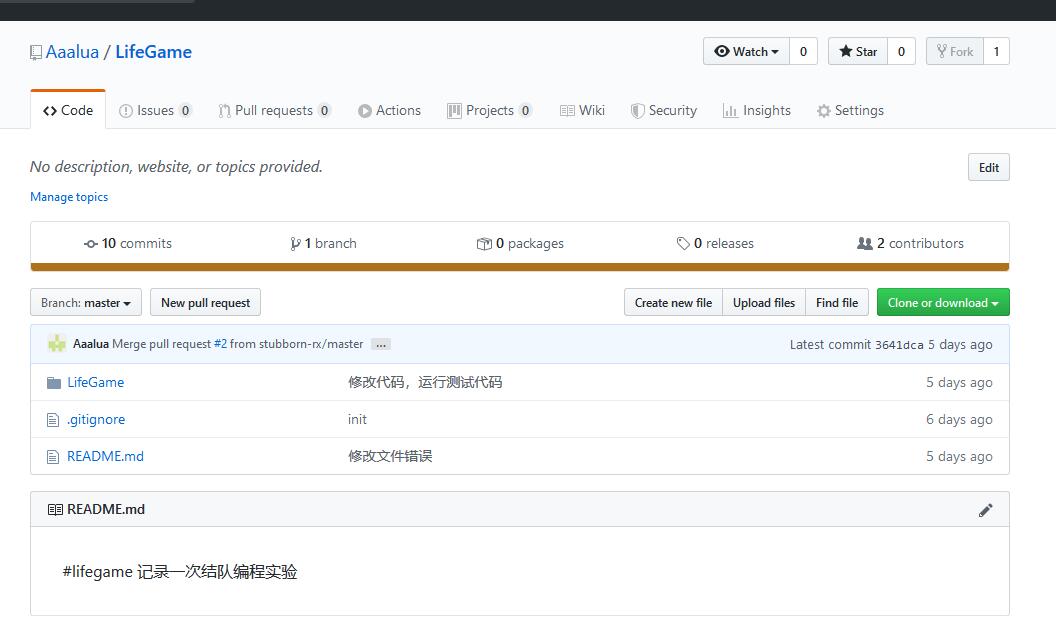Open the repository Settings tab
The width and height of the screenshot is (1056, 638).
(850, 110)
